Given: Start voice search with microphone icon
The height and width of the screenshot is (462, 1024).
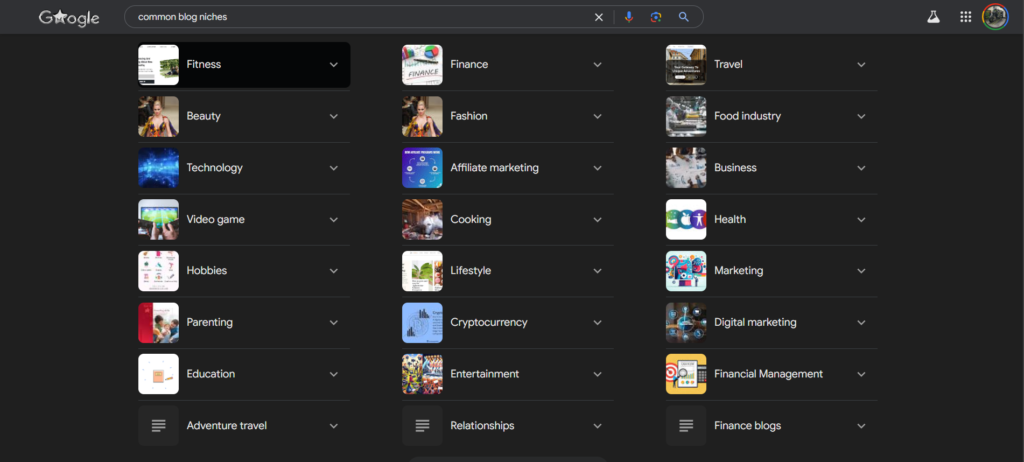Looking at the screenshot, I should [629, 17].
